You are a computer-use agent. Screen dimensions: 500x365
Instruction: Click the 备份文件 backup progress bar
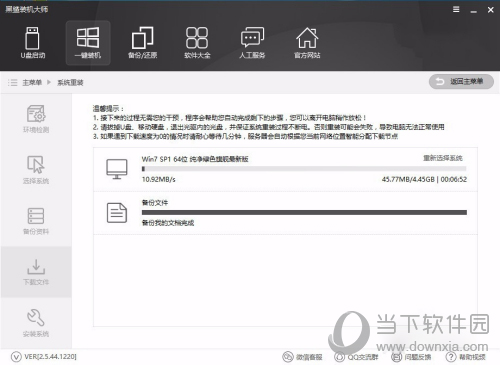[x=304, y=212]
